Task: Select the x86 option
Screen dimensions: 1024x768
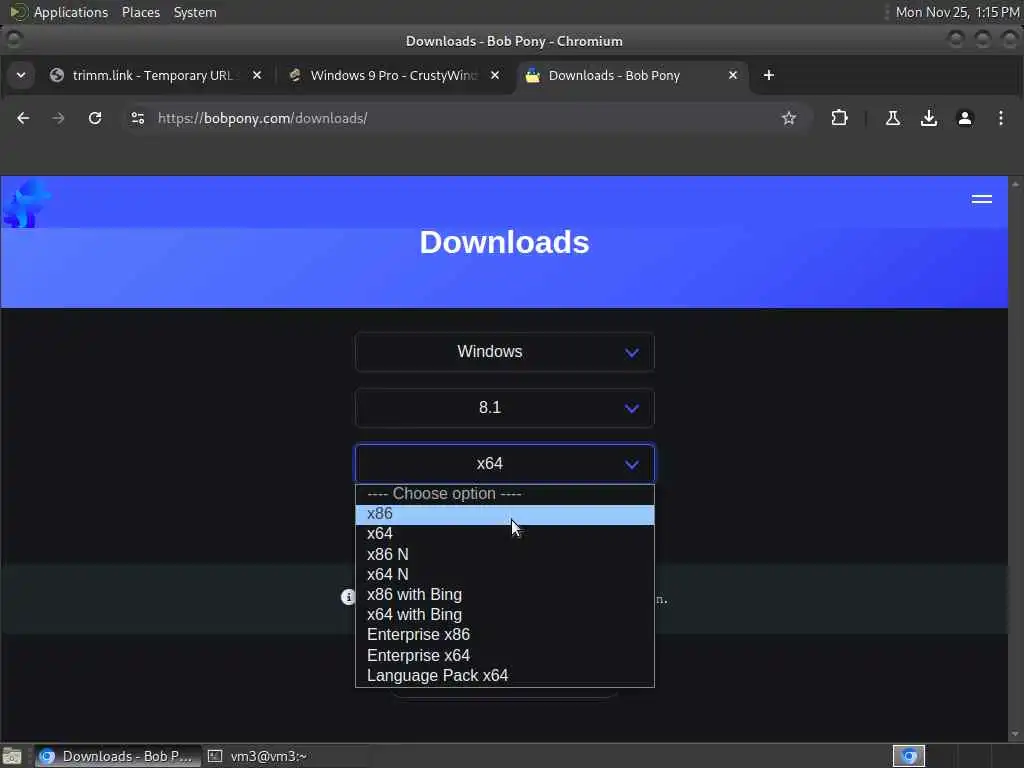Action: [505, 514]
